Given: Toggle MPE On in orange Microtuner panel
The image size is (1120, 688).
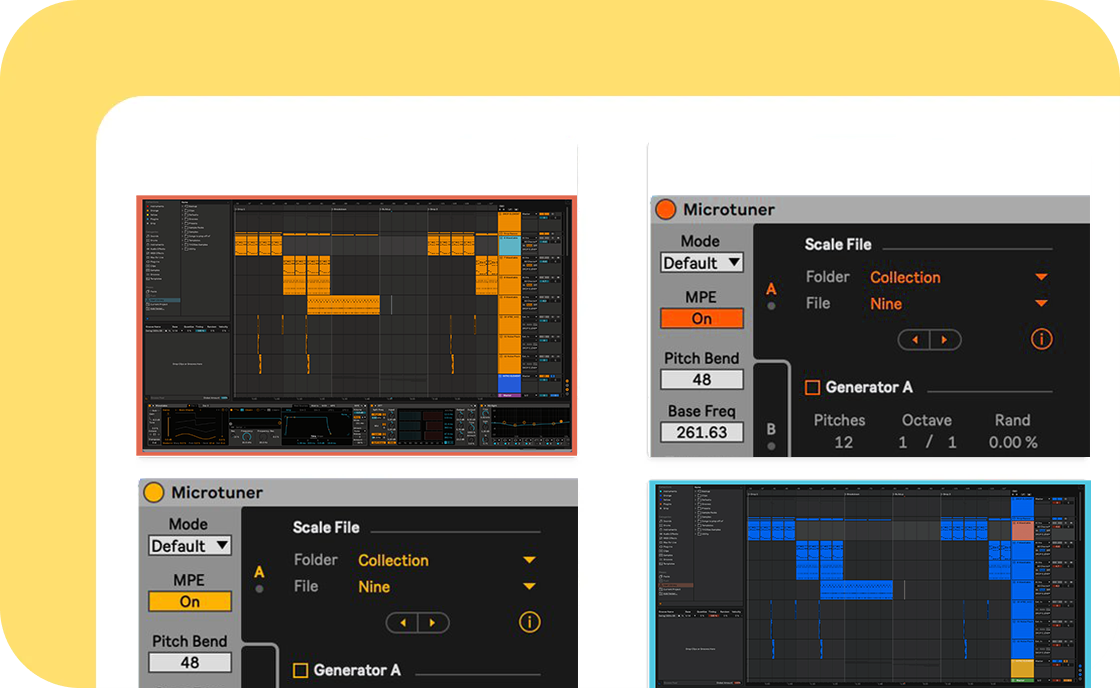Looking at the screenshot, I should pyautogui.click(x=701, y=319).
